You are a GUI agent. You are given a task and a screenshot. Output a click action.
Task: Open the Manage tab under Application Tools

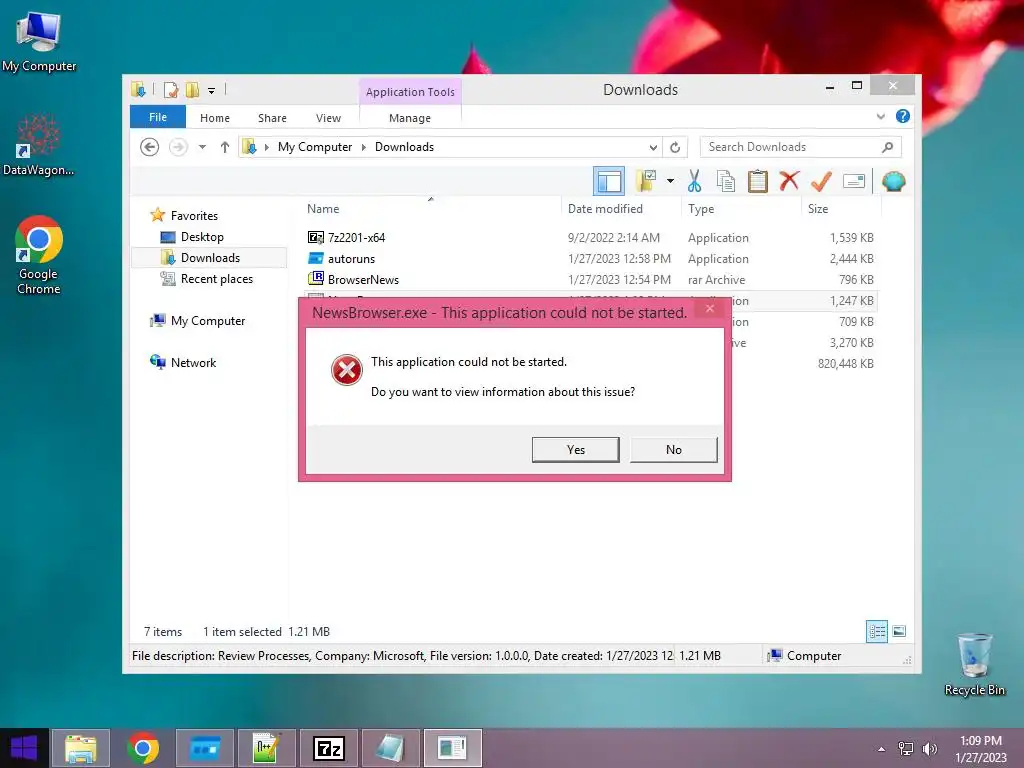(x=409, y=118)
